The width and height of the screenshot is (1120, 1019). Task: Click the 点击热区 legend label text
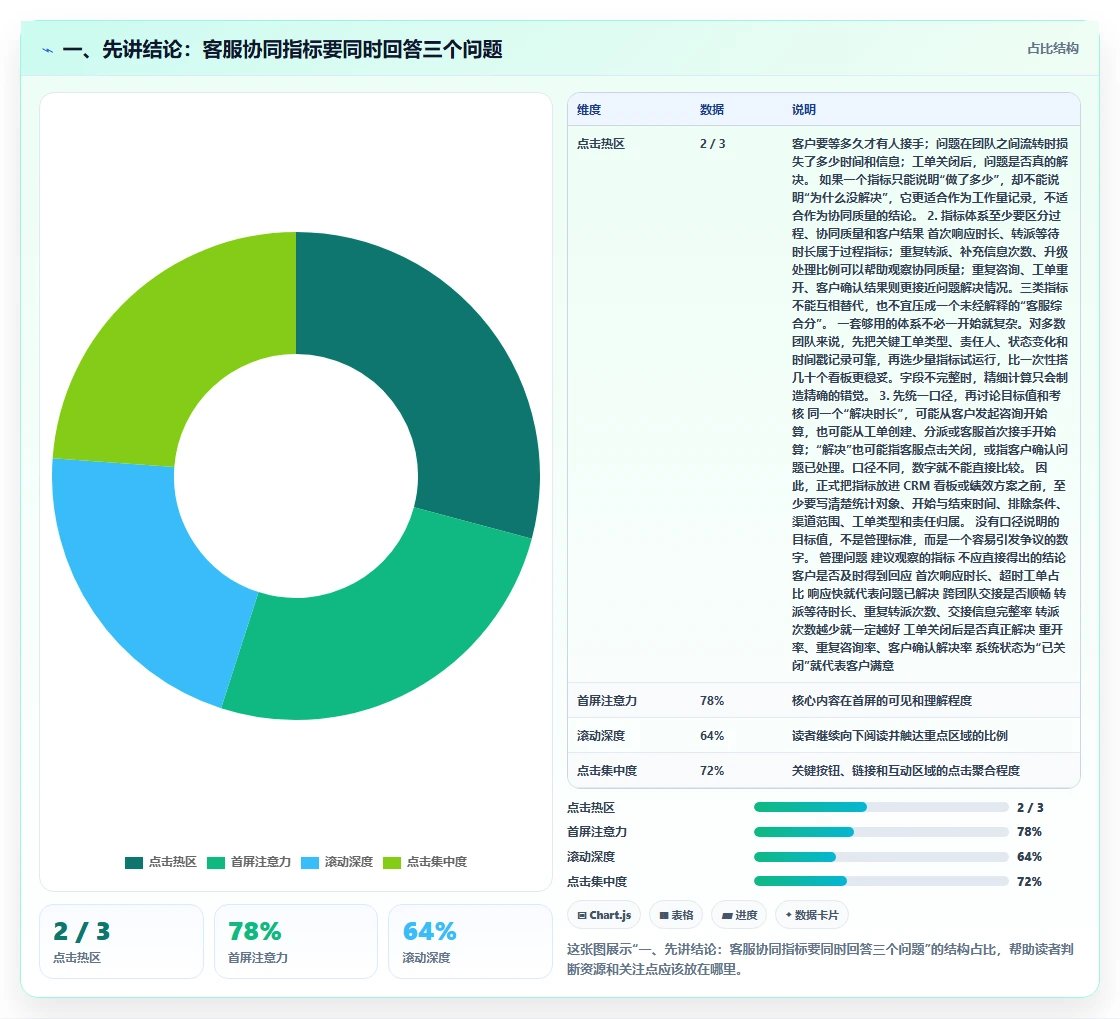(x=173, y=863)
